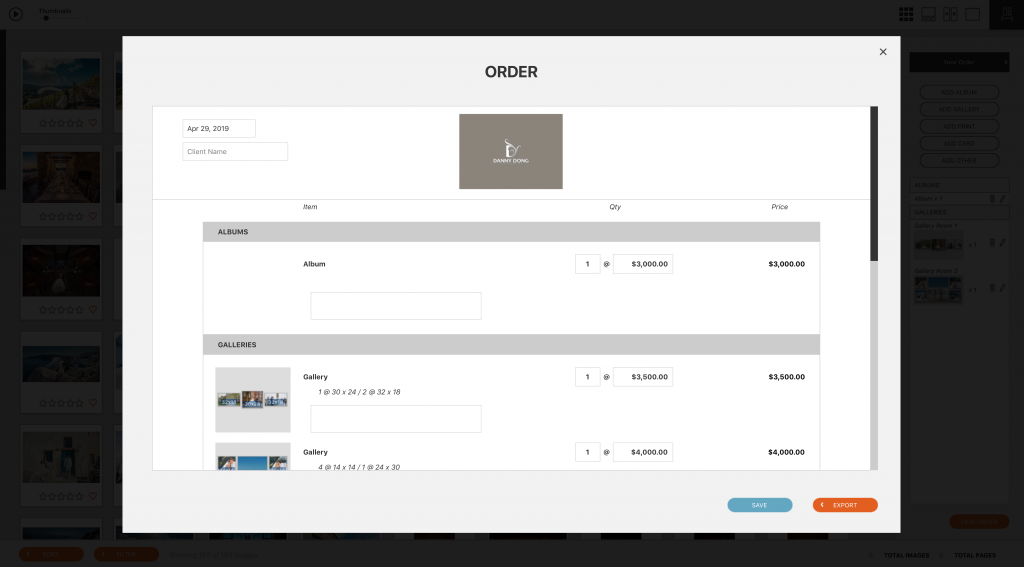Select the dark red room photo thumbnail
Screen dimensions: 1024x567
61,270
